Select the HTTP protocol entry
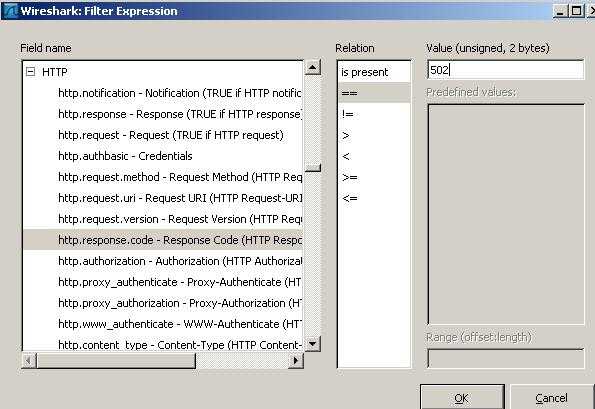Image resolution: width=595 pixels, height=409 pixels. (55, 72)
